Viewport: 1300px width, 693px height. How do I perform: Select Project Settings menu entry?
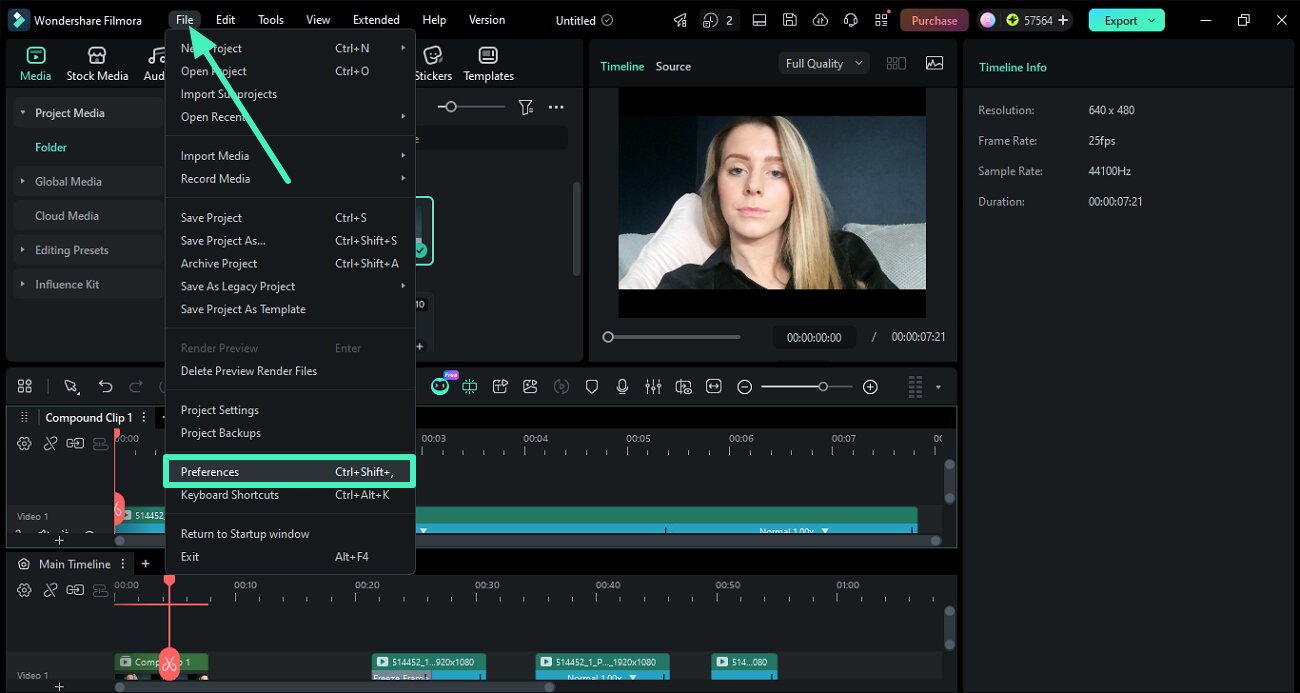(290, 410)
